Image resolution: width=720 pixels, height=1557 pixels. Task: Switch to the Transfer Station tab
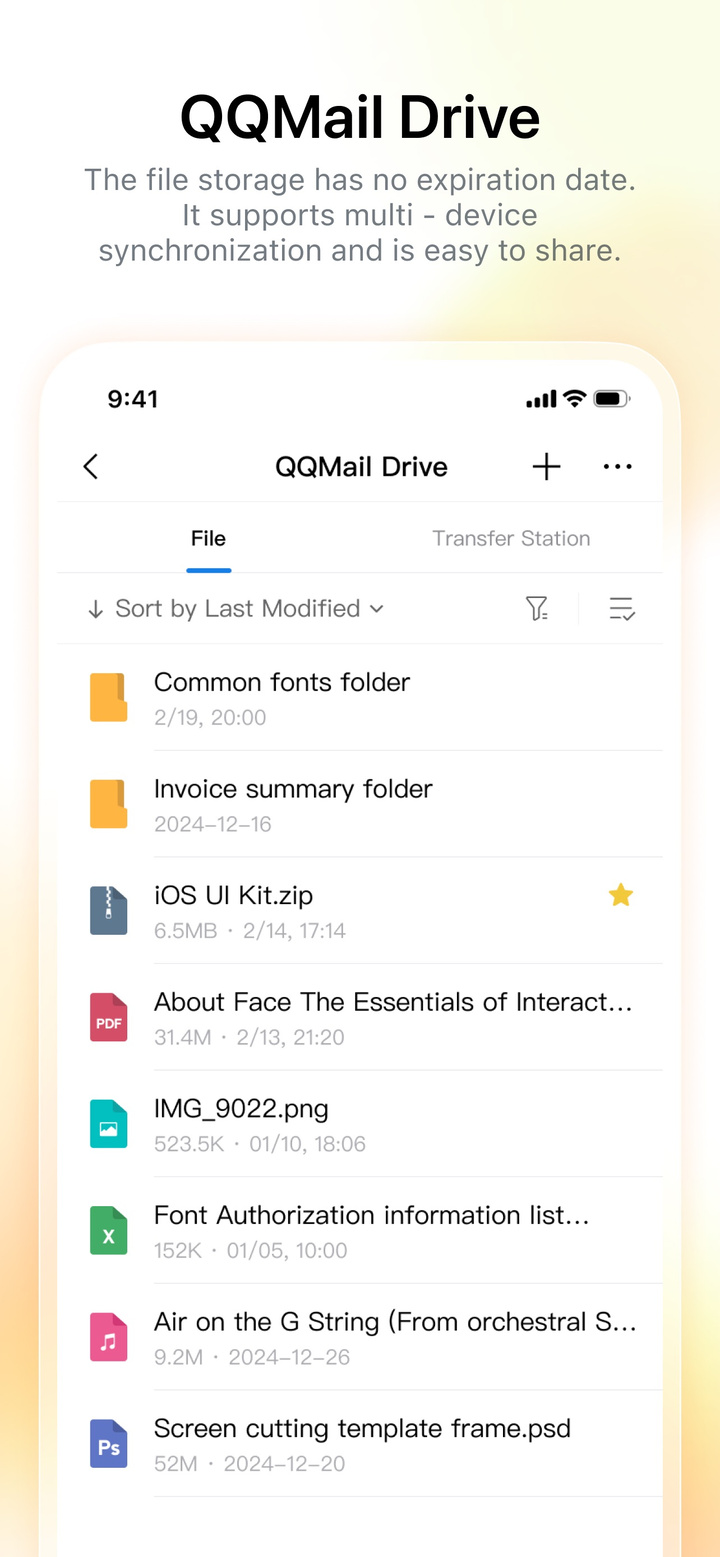click(511, 538)
